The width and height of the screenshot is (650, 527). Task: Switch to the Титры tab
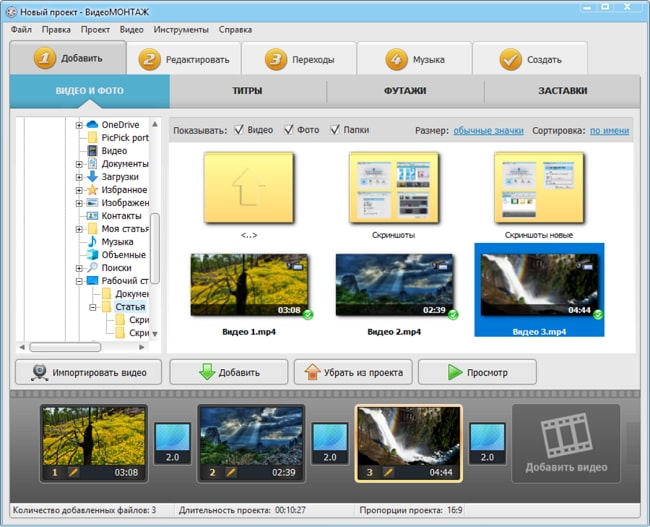[x=247, y=91]
